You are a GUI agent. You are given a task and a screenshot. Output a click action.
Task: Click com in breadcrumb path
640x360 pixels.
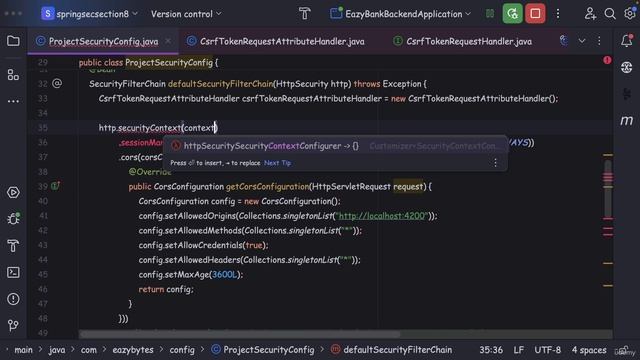pos(89,350)
